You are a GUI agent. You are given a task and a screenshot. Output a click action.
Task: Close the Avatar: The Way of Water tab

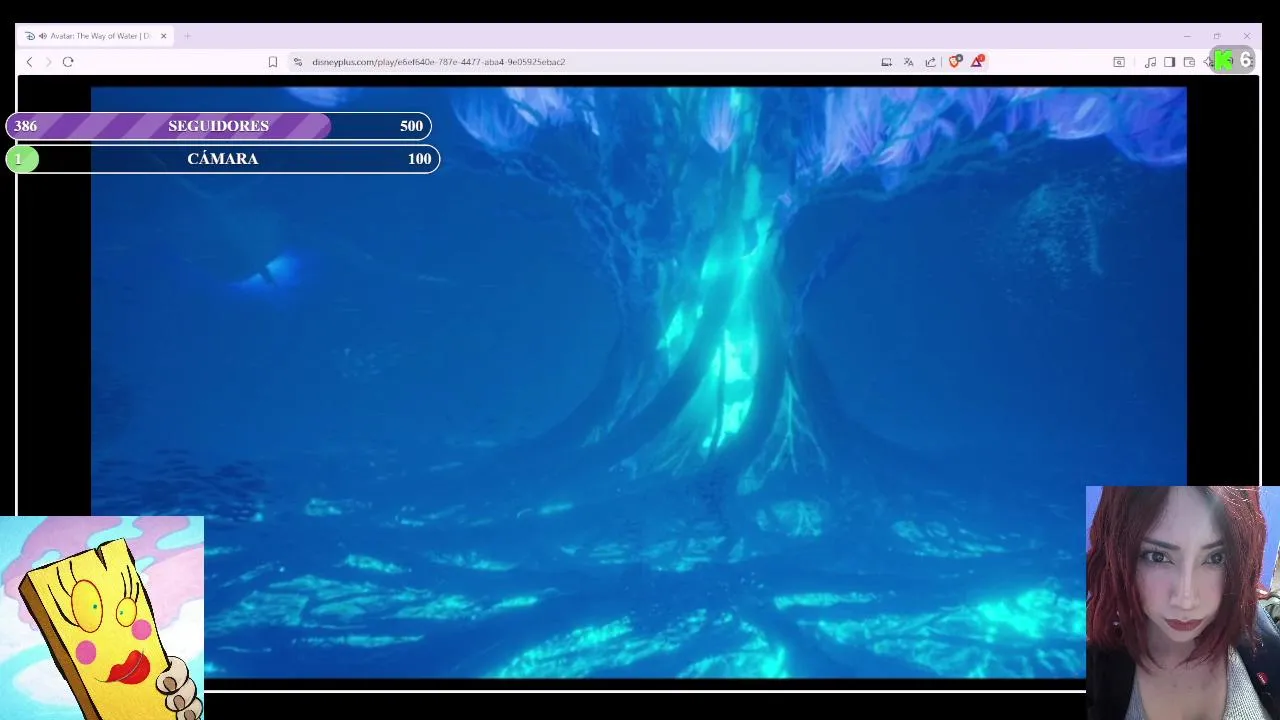pos(163,36)
